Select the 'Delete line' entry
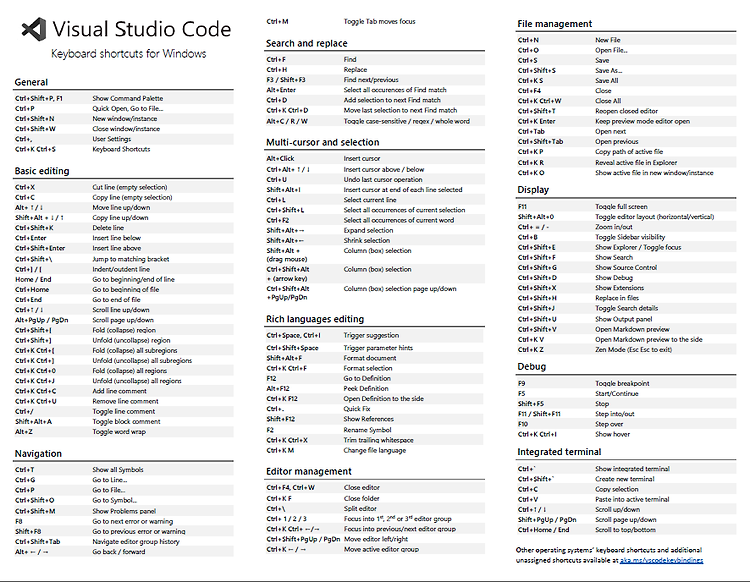Image resolution: width=750 pixels, height=582 pixels. click(108, 228)
